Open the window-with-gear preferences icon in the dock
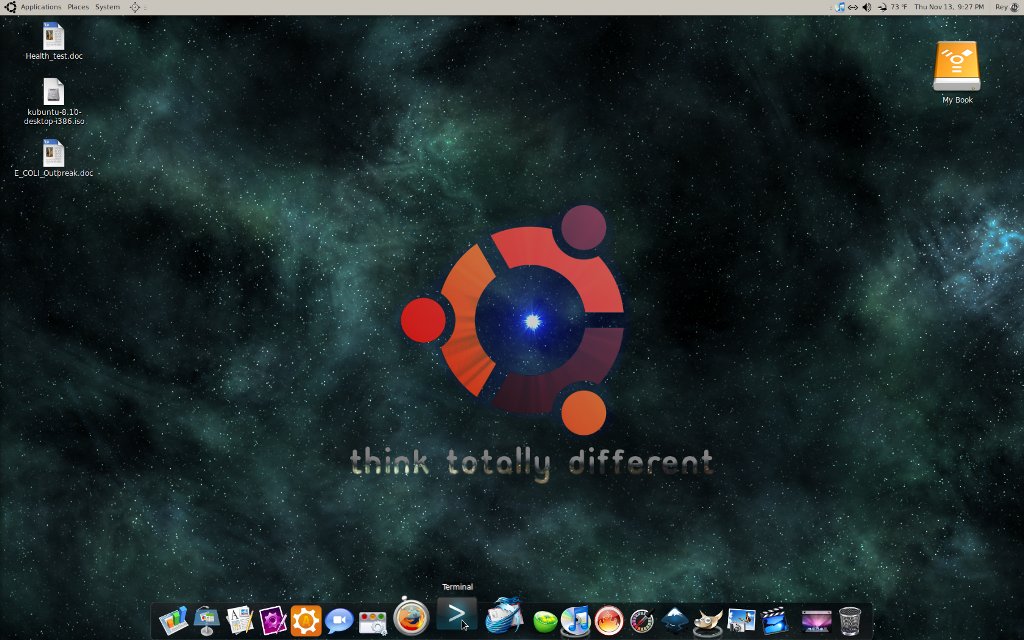The height and width of the screenshot is (640, 1024). [373, 622]
